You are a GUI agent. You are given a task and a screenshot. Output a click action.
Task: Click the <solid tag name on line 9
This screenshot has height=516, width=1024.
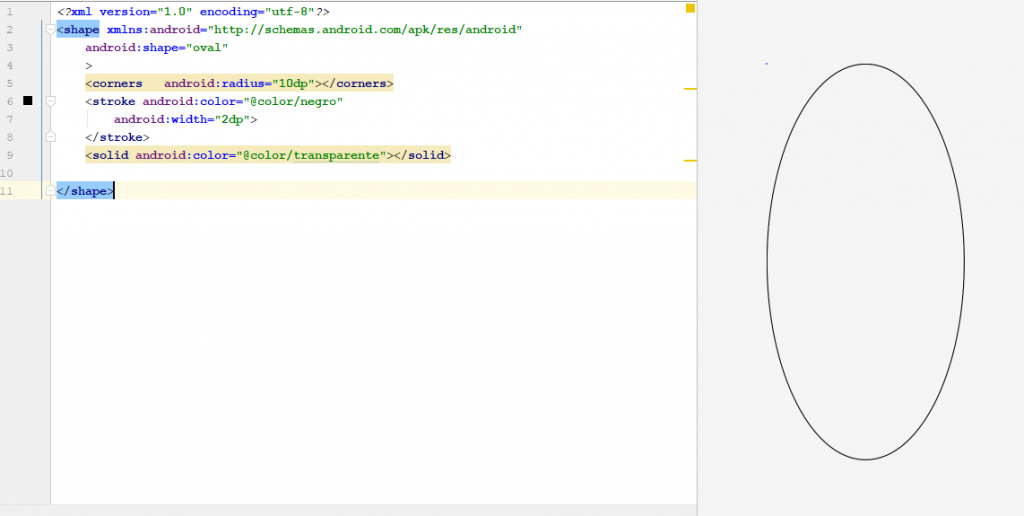click(107, 155)
